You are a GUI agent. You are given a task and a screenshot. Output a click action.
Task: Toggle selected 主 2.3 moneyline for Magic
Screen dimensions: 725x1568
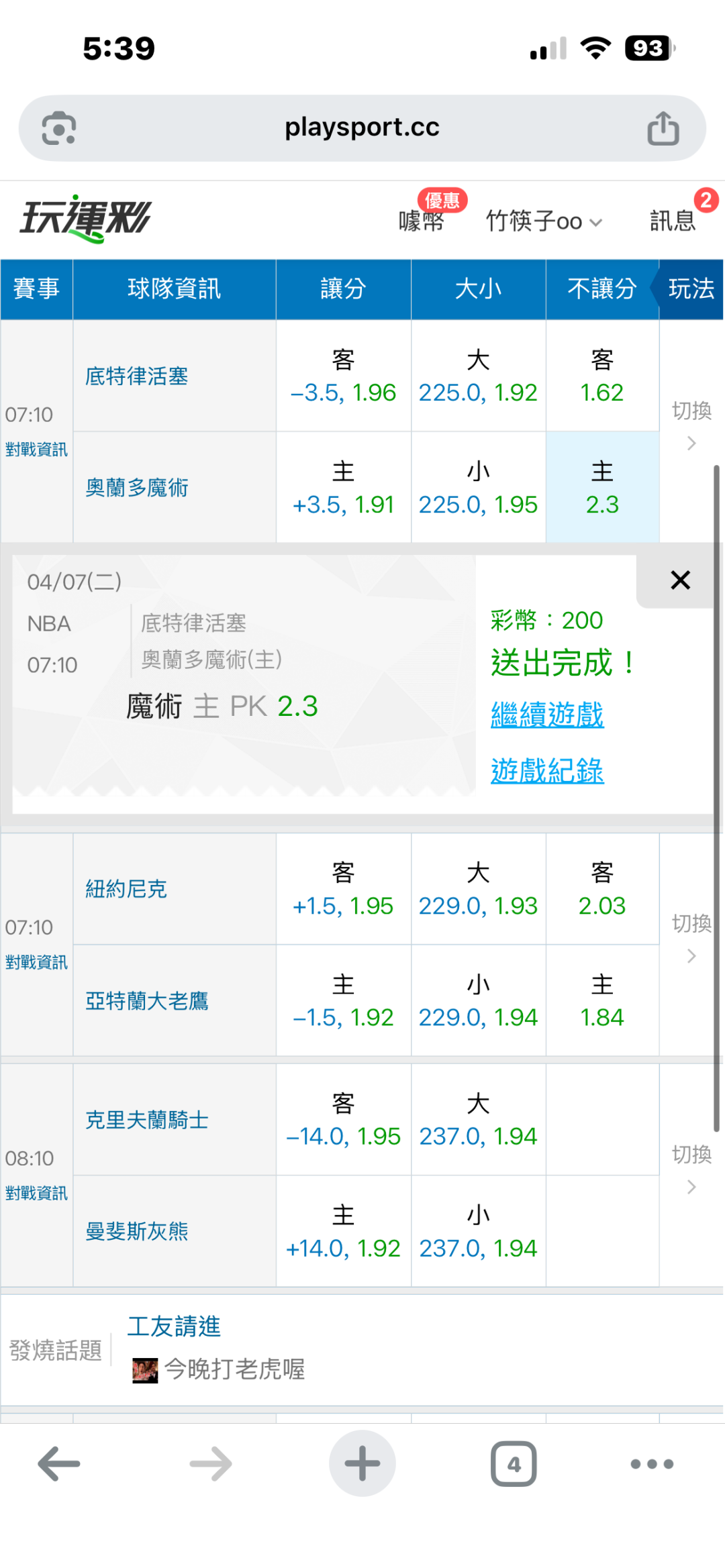pos(602,487)
